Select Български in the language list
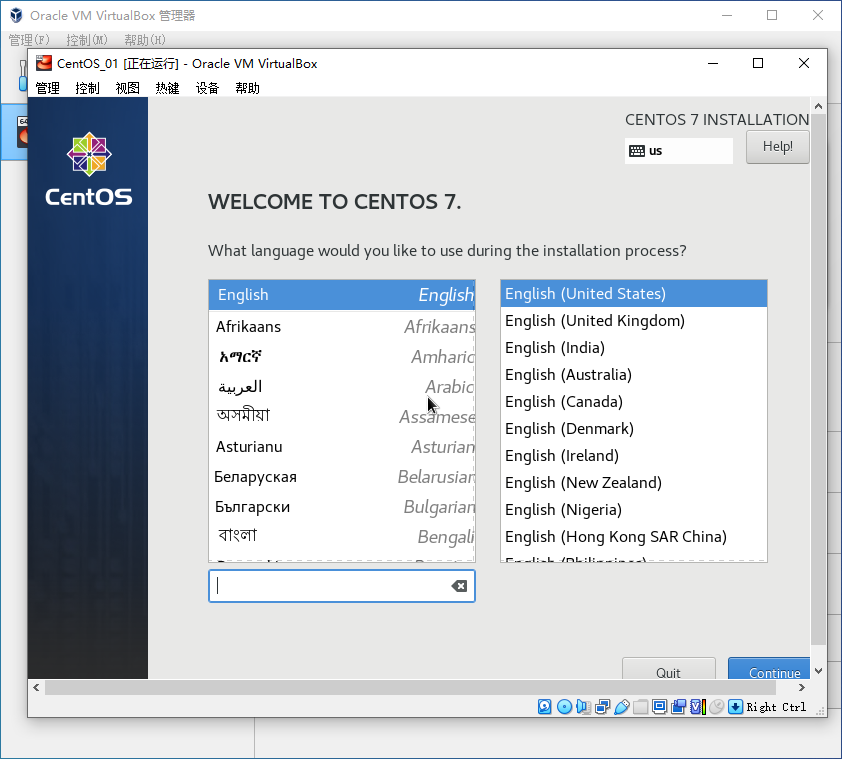Screen dimensions: 842x759 [342, 507]
